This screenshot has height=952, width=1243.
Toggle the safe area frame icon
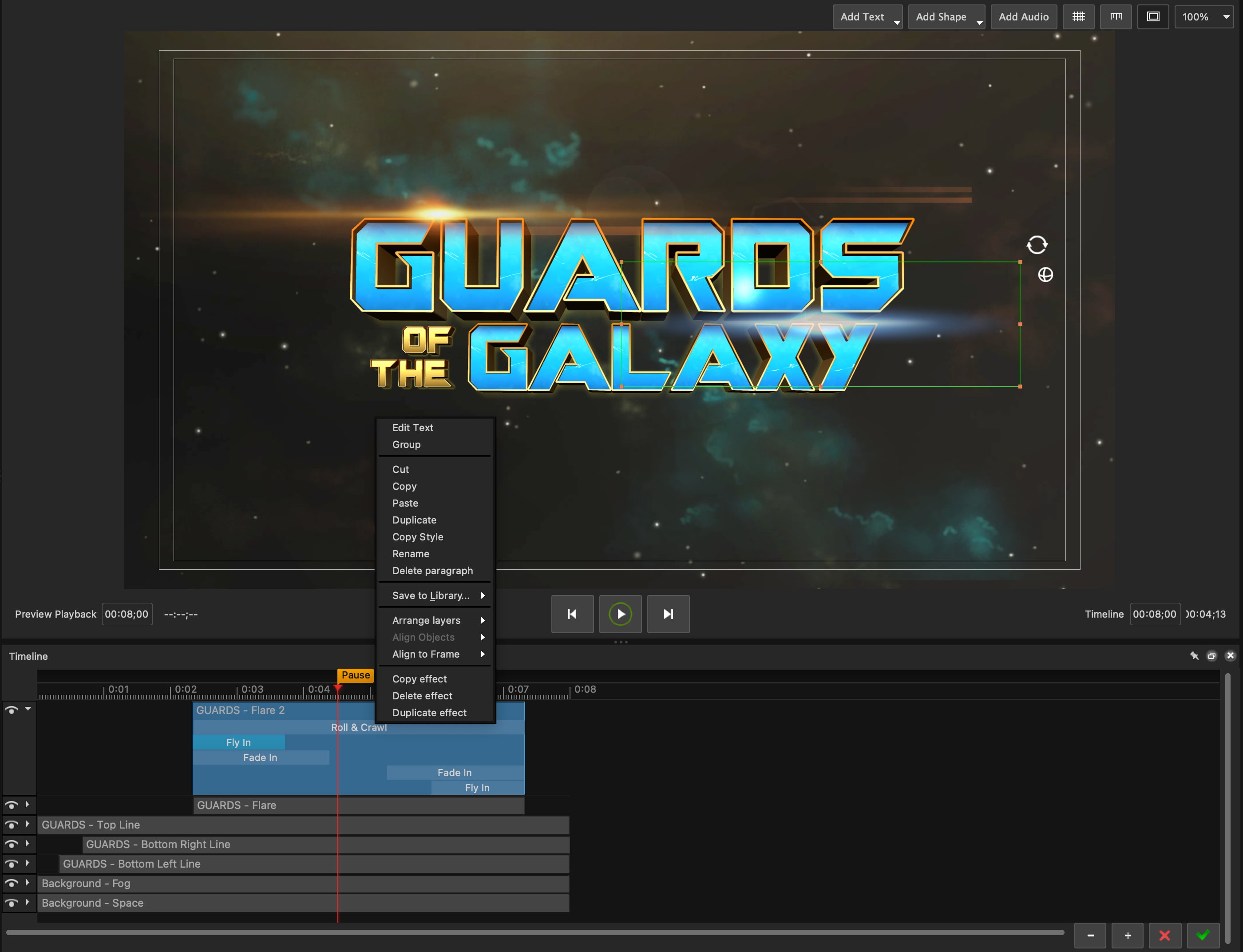click(x=1153, y=17)
